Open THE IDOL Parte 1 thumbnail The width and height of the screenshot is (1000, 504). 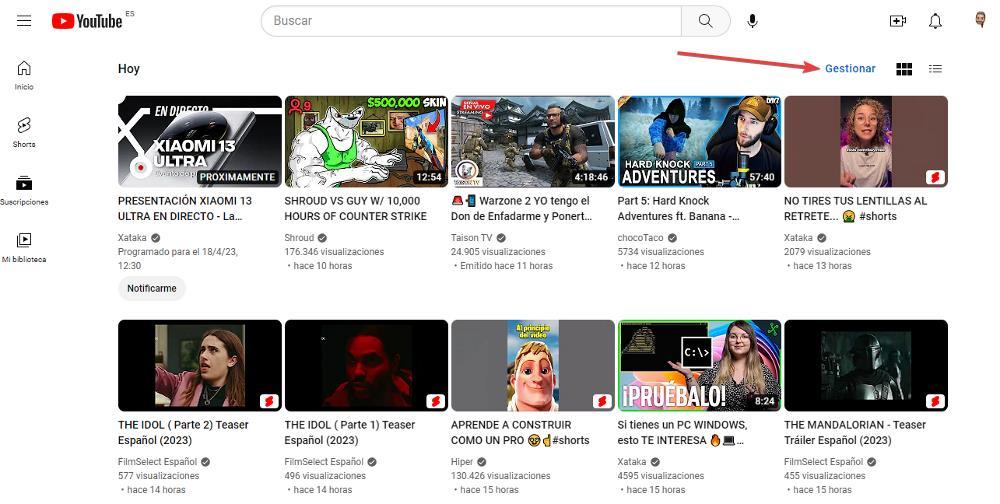click(x=366, y=366)
